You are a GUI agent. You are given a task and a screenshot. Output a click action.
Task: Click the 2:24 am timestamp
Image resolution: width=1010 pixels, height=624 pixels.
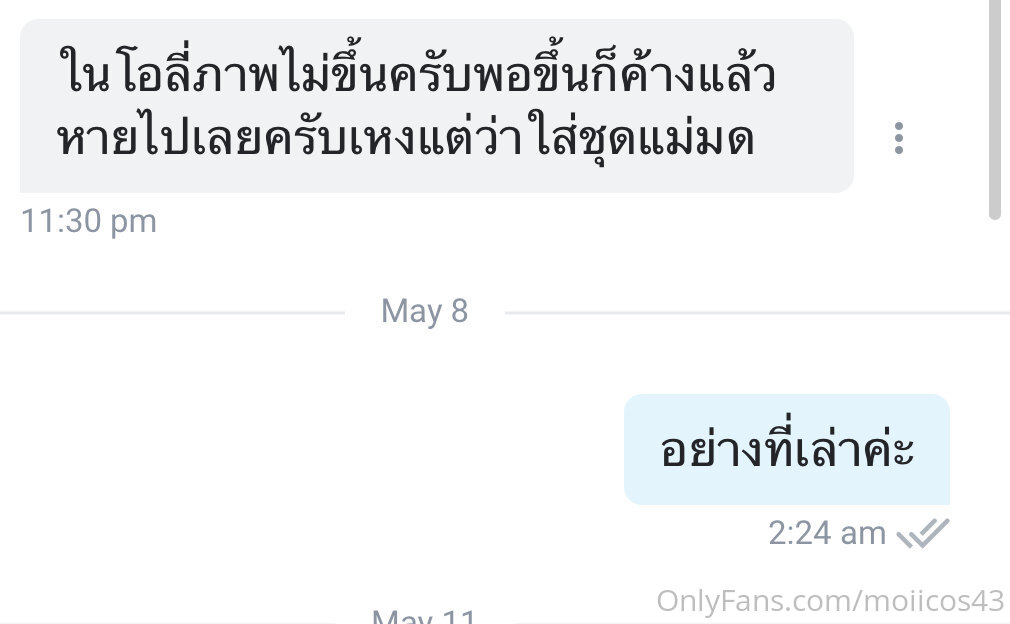(x=827, y=534)
